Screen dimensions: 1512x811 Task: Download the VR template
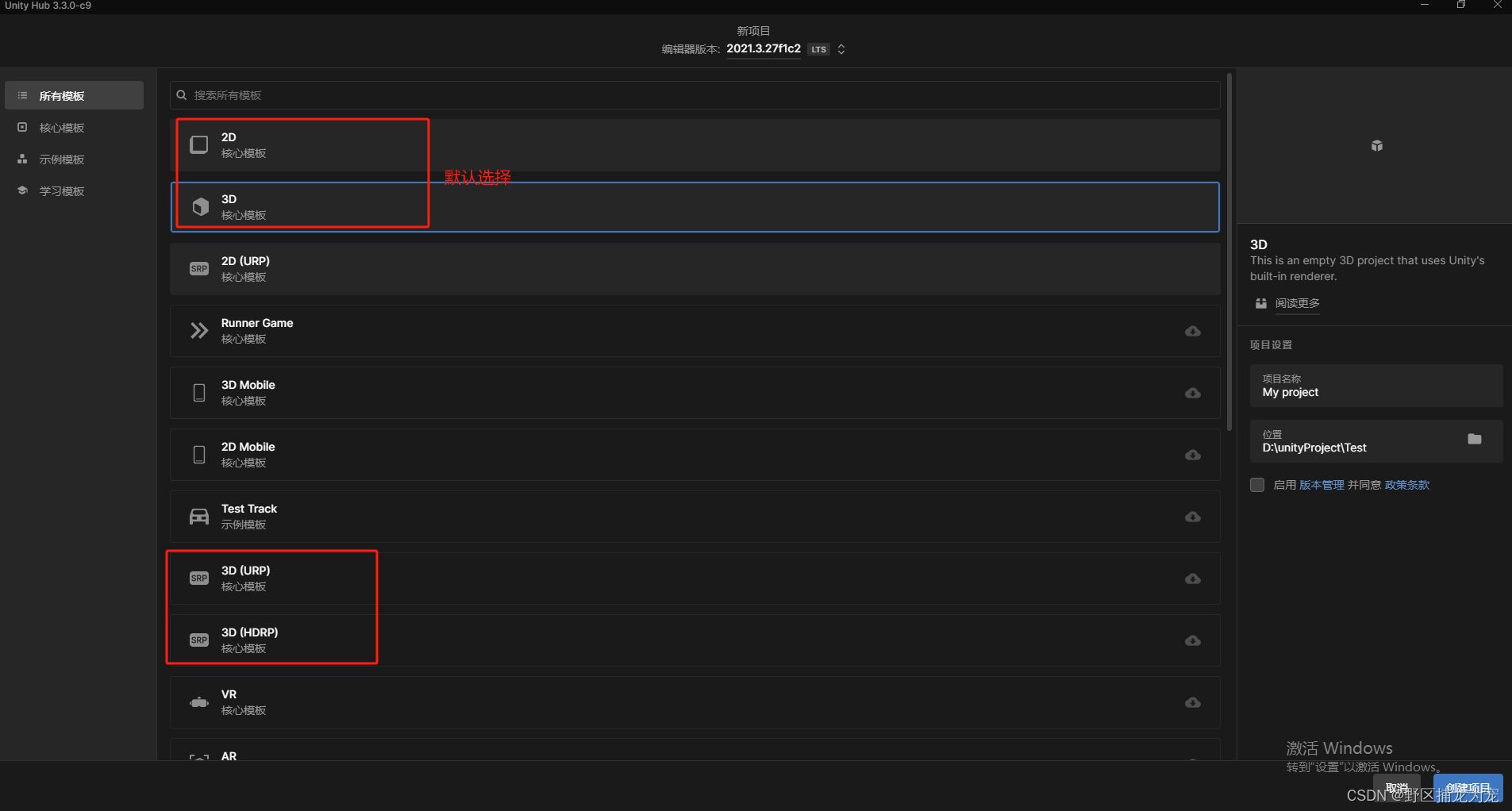coord(1192,702)
